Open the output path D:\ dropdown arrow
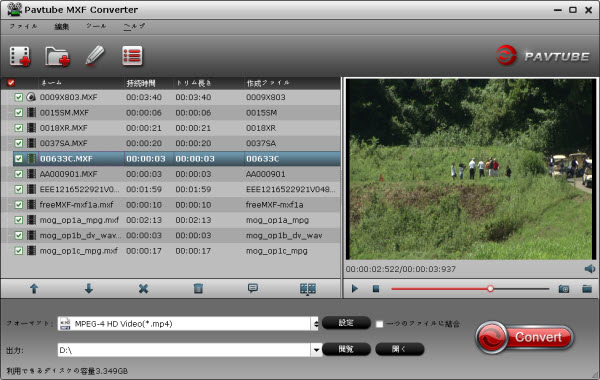This screenshot has width=600, height=380. 316,350
